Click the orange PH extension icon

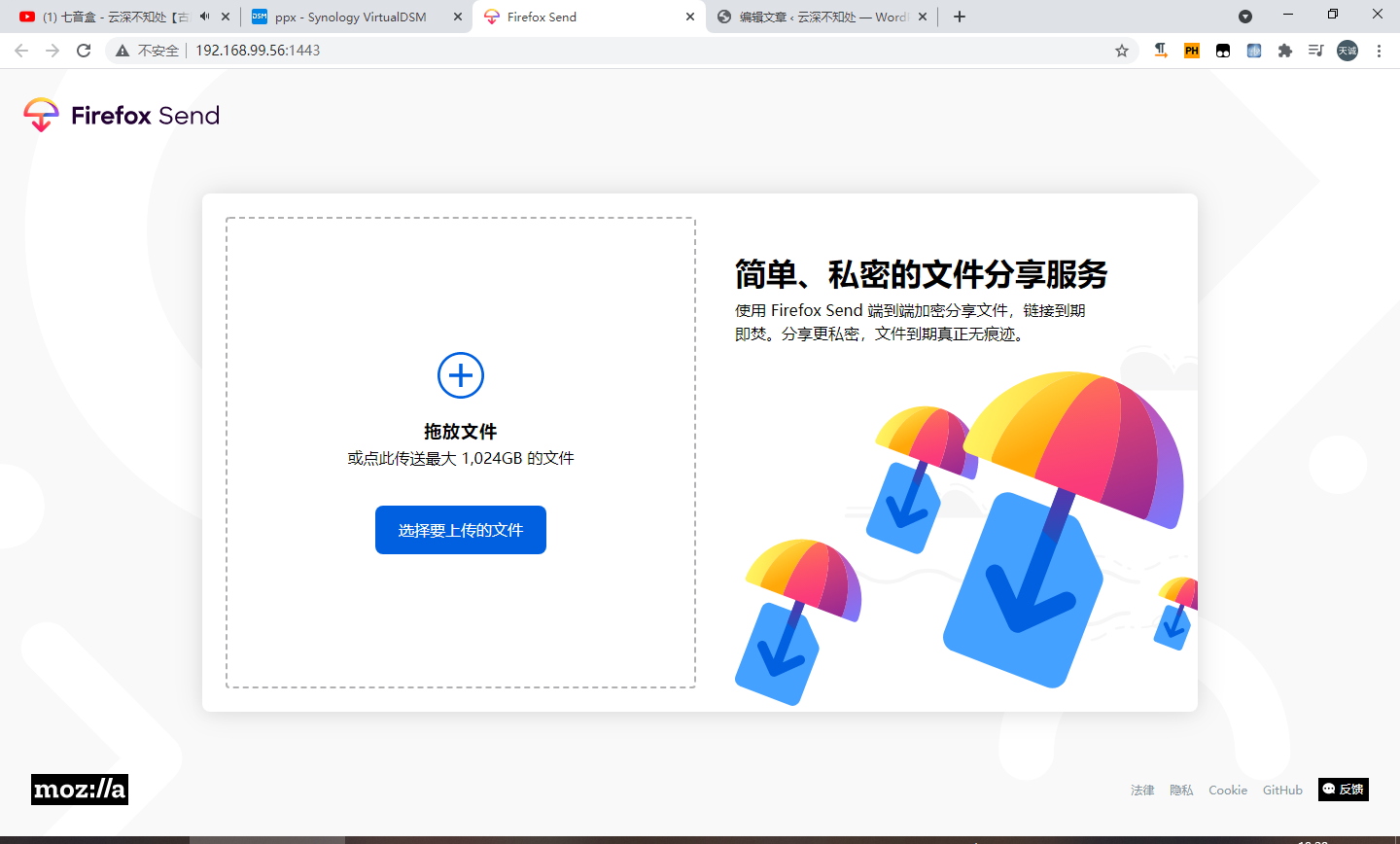pyautogui.click(x=1191, y=51)
